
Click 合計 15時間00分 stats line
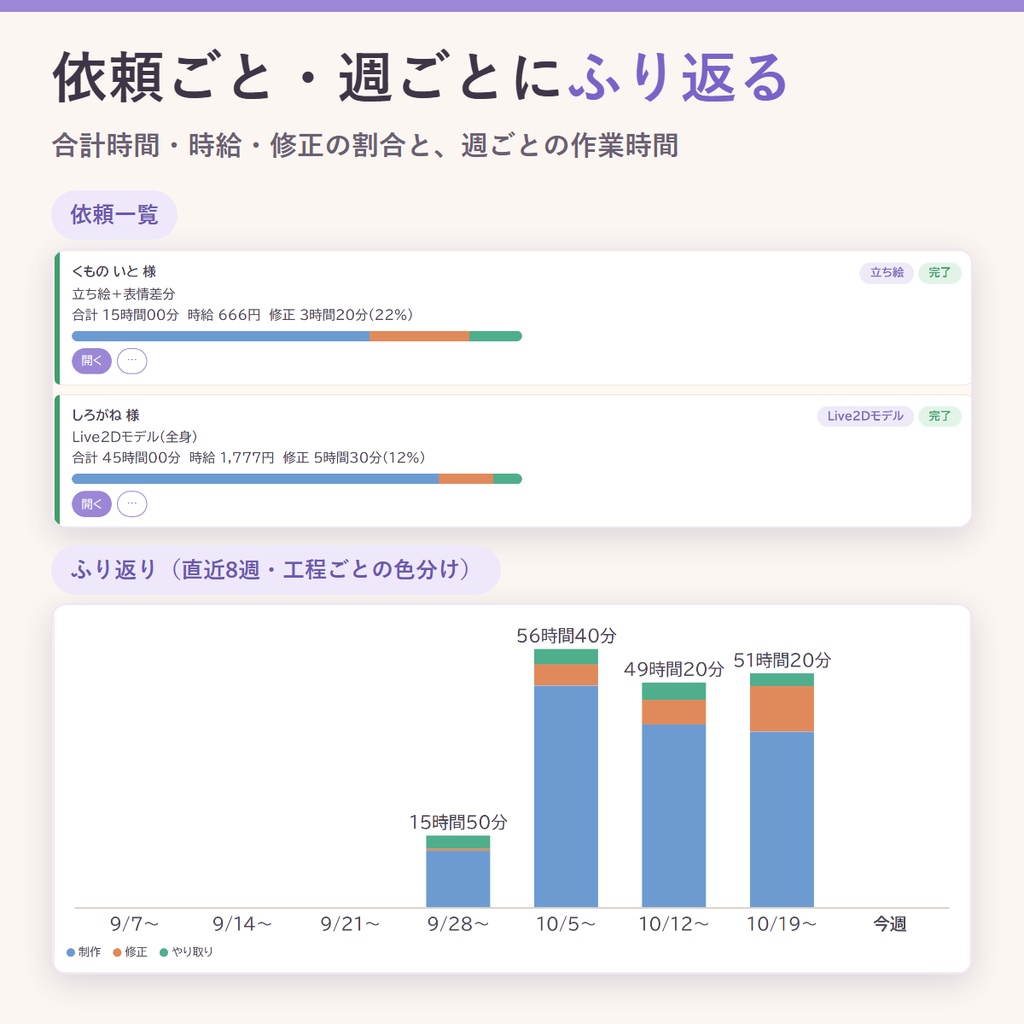coord(243,315)
